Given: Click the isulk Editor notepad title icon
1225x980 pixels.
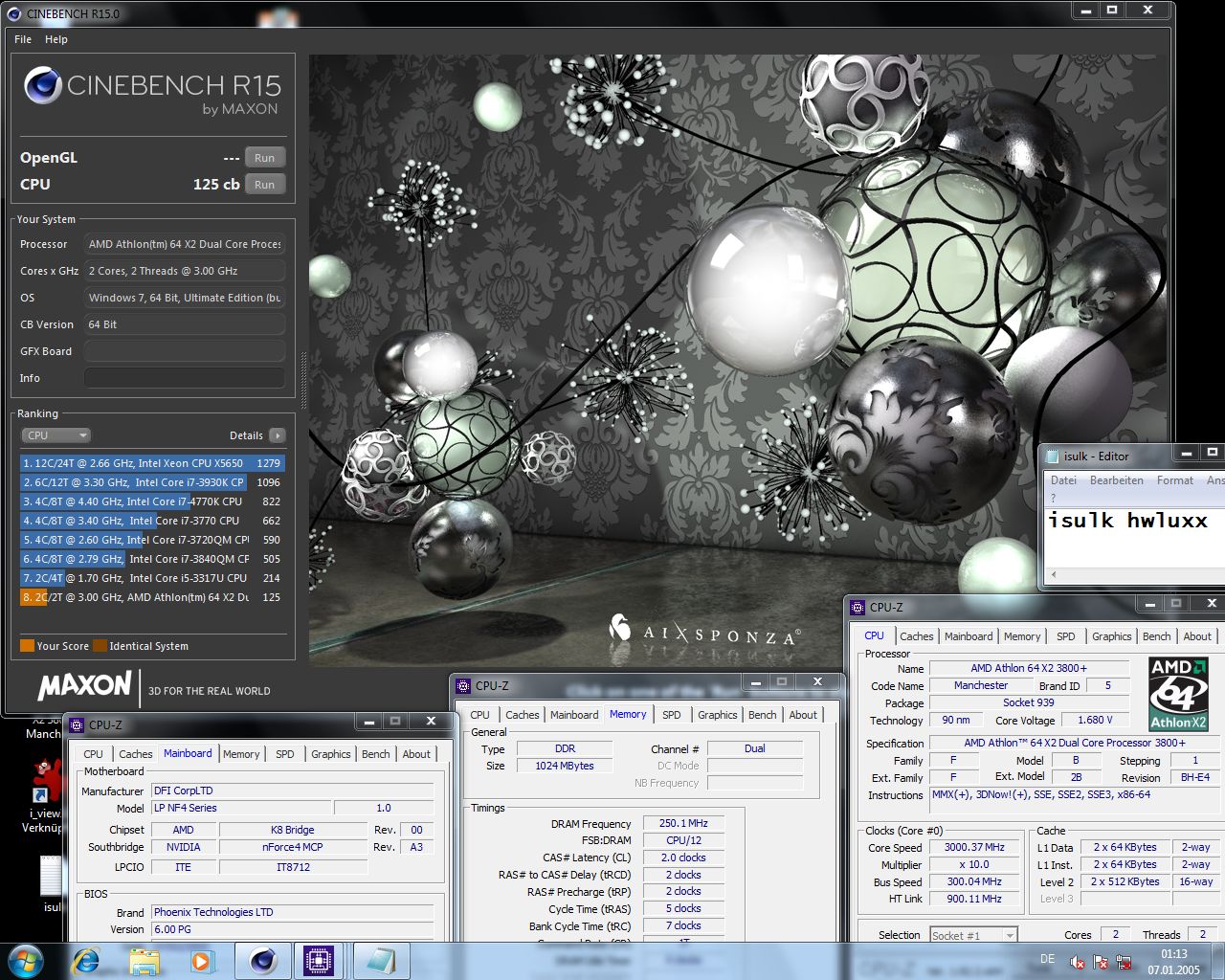Looking at the screenshot, I should click(x=1053, y=457).
